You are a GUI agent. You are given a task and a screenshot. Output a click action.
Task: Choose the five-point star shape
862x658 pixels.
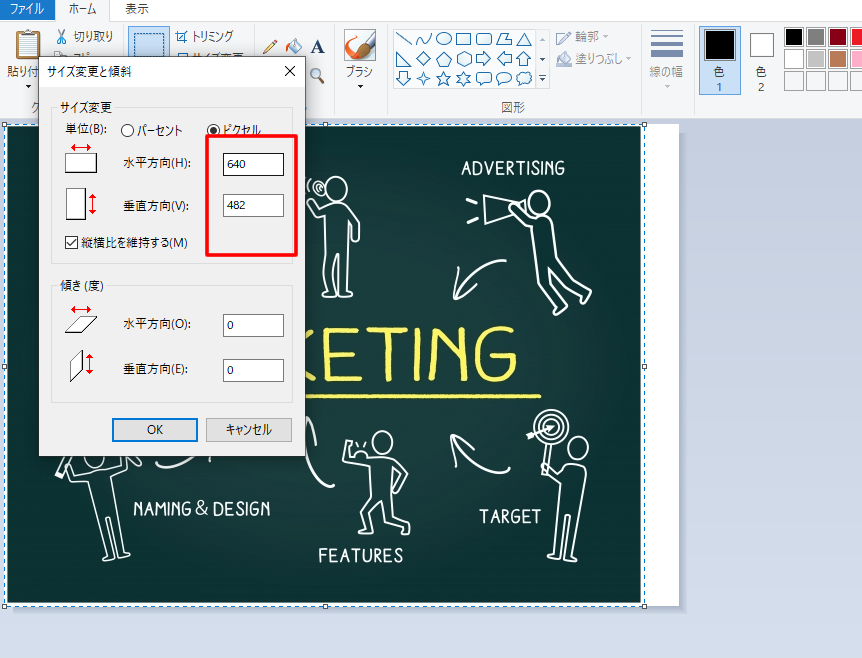(x=443, y=78)
